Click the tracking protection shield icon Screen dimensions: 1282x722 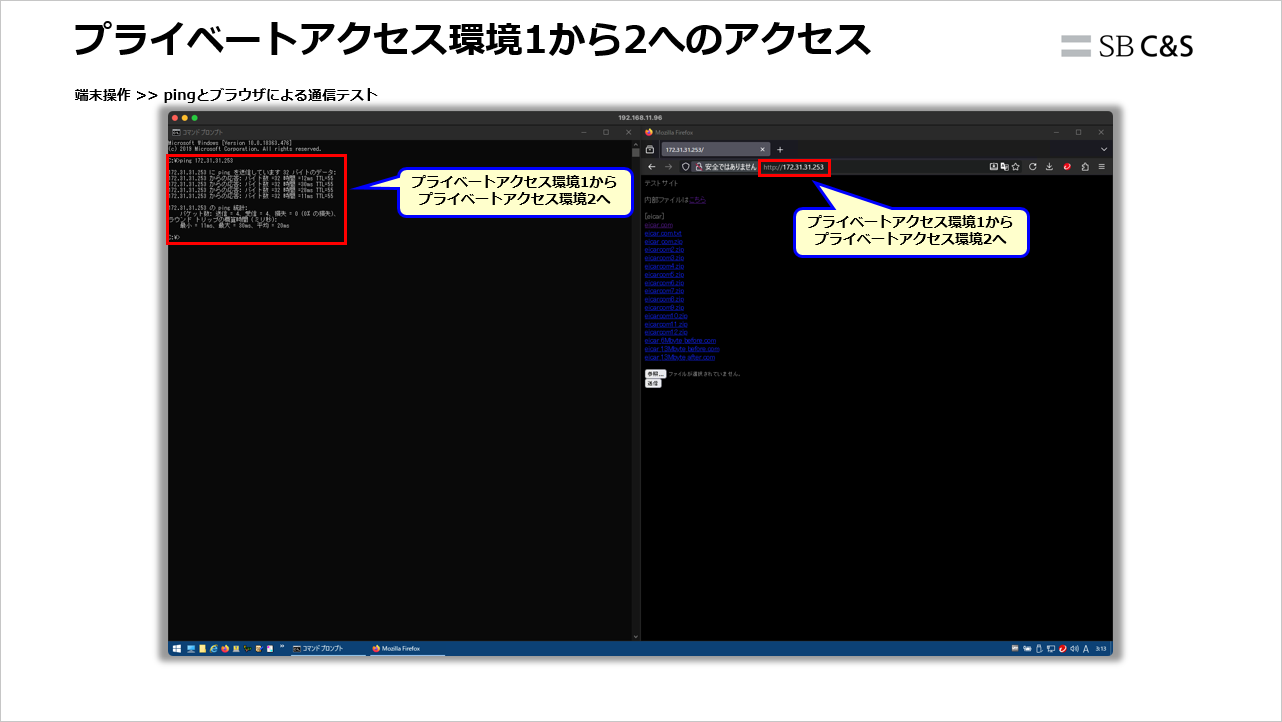click(x=685, y=166)
